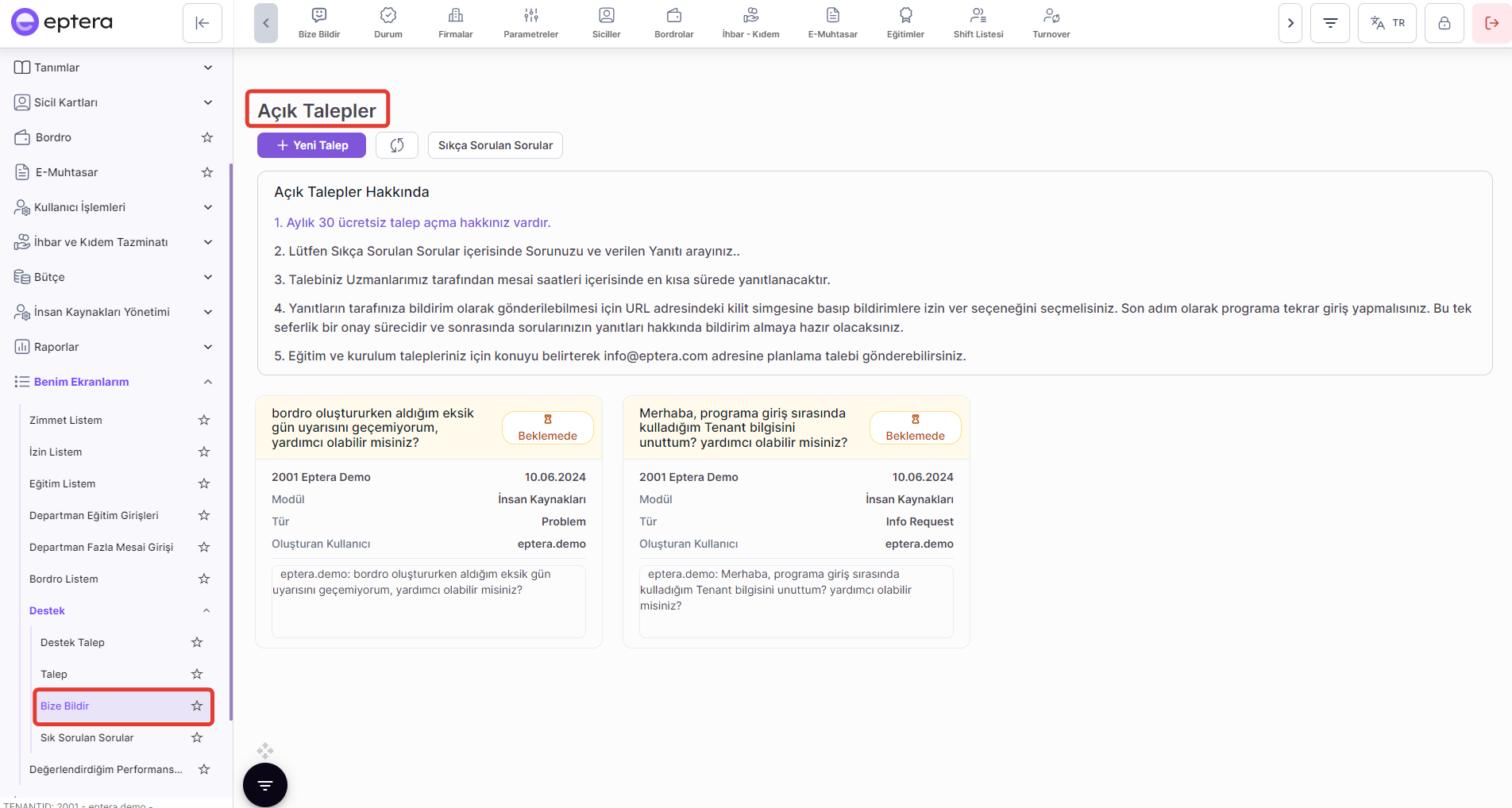Open İzin Listem in sidebar

pyautogui.click(x=56, y=452)
